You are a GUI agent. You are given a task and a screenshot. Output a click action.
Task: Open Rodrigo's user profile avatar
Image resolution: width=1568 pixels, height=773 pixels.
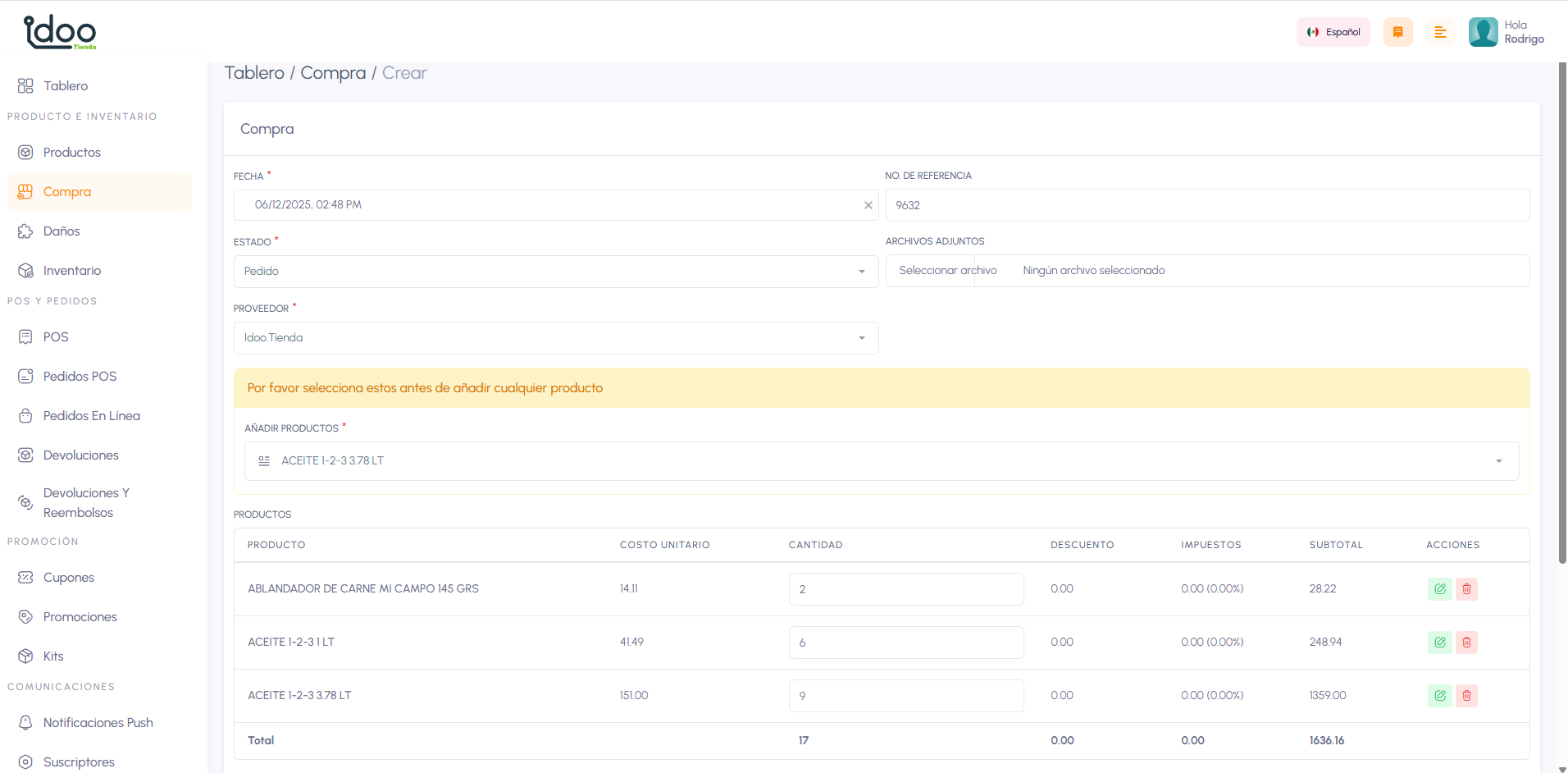click(1483, 32)
